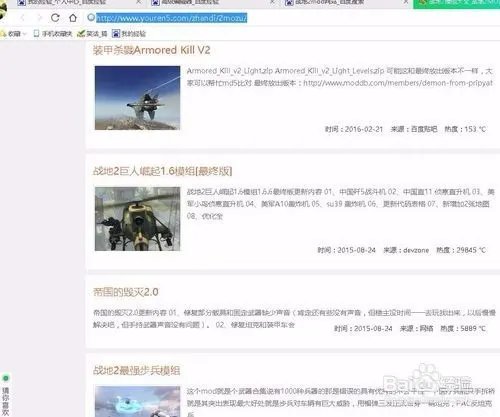Open the 战地2最强步兵模组 title link
The height and width of the screenshot is (417, 500).
(x=137, y=370)
